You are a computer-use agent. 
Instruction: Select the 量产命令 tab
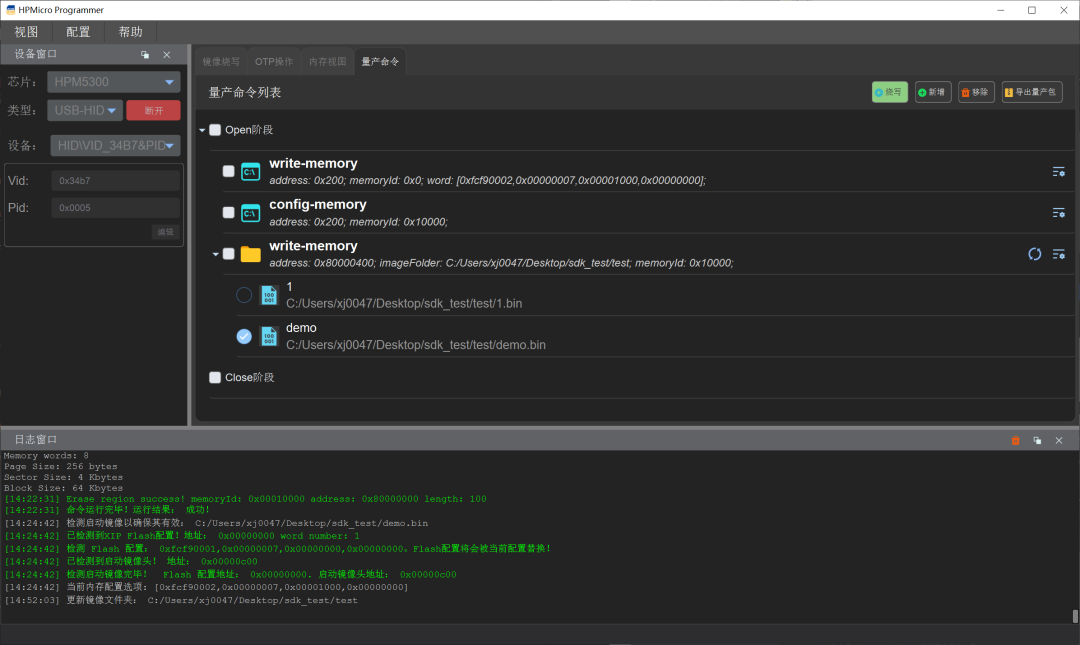click(380, 62)
